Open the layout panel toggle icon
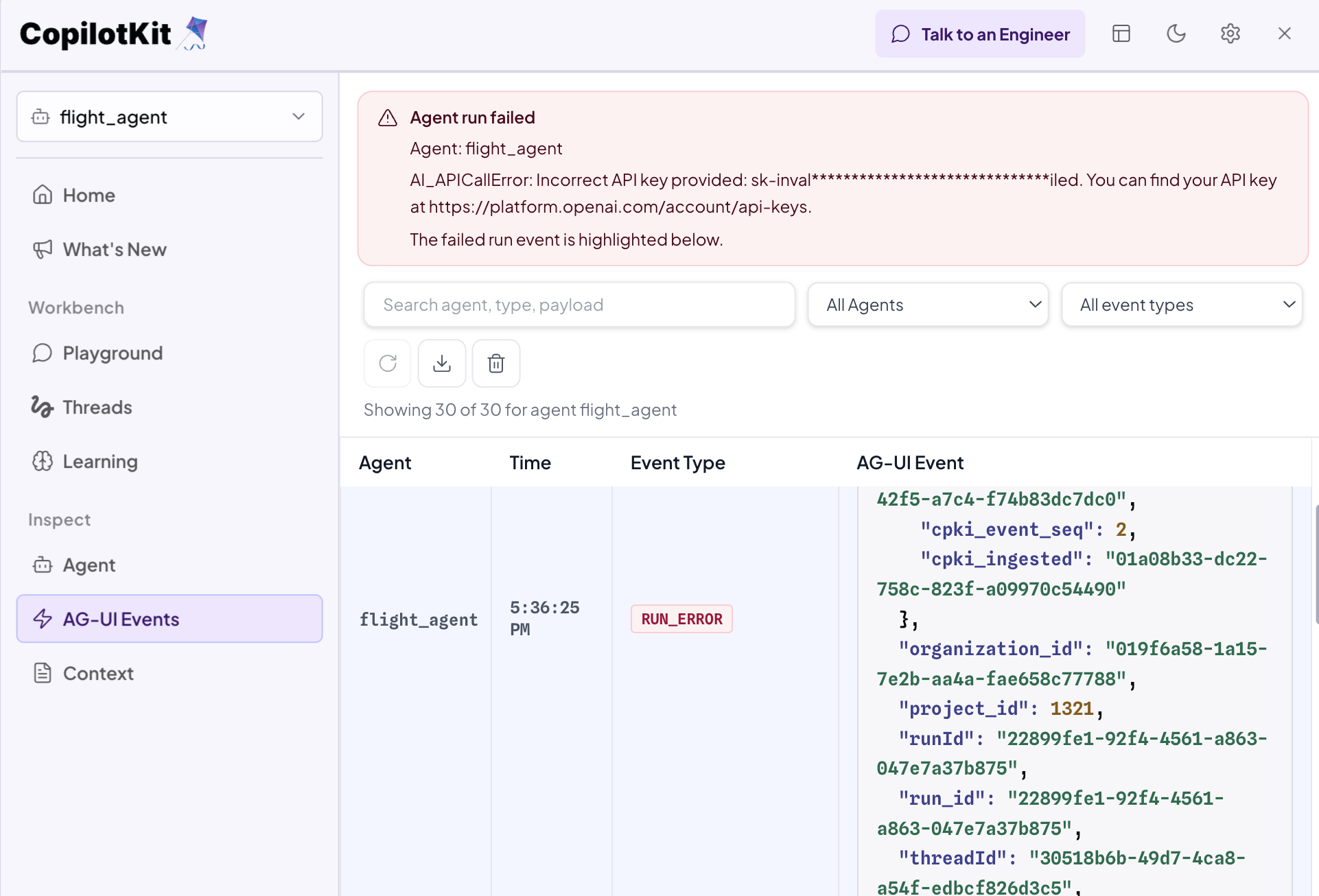Viewport: 1319px width, 896px height. click(x=1121, y=34)
